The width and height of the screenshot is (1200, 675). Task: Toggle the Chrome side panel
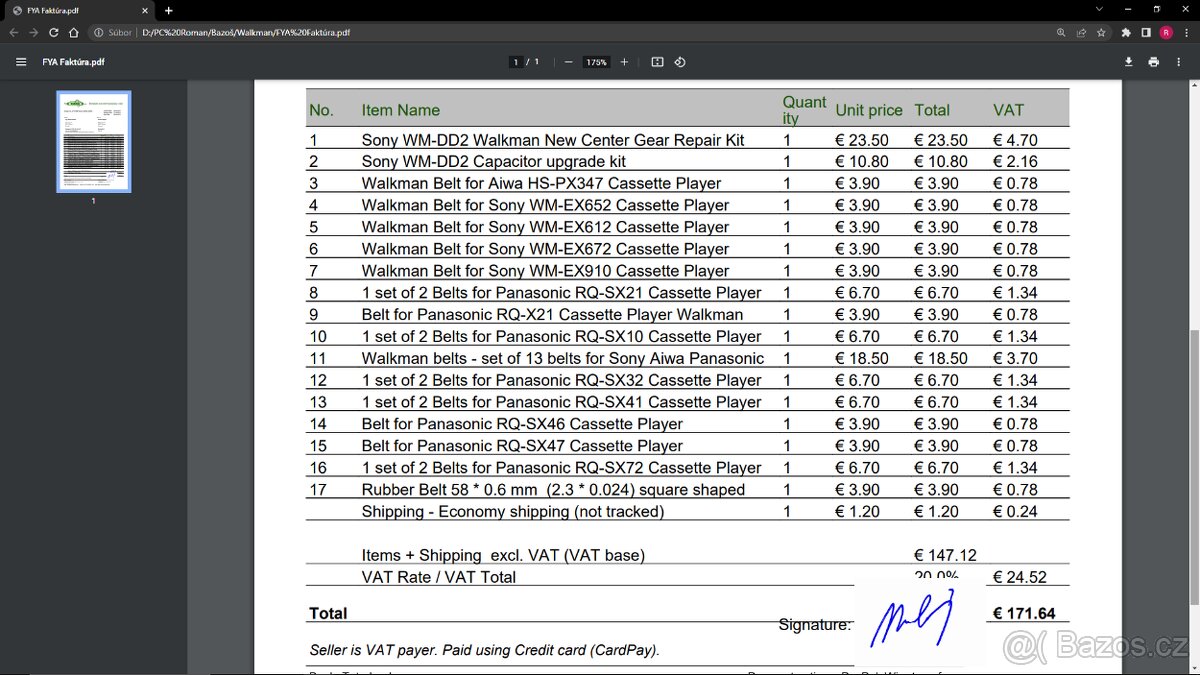tap(1146, 32)
